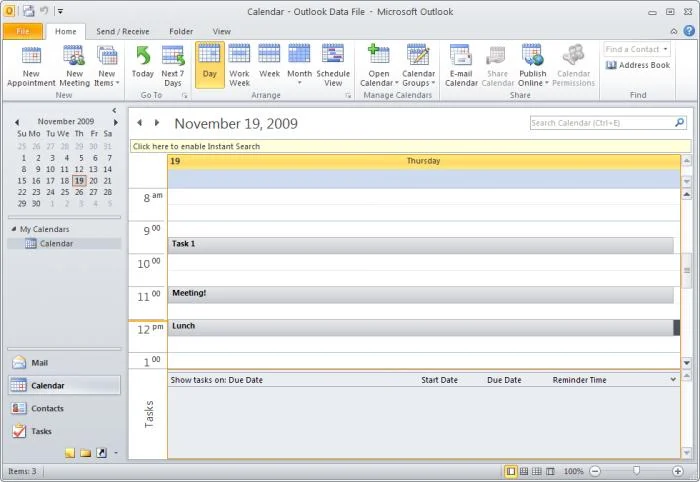Toggle the Week view button

click(x=269, y=56)
